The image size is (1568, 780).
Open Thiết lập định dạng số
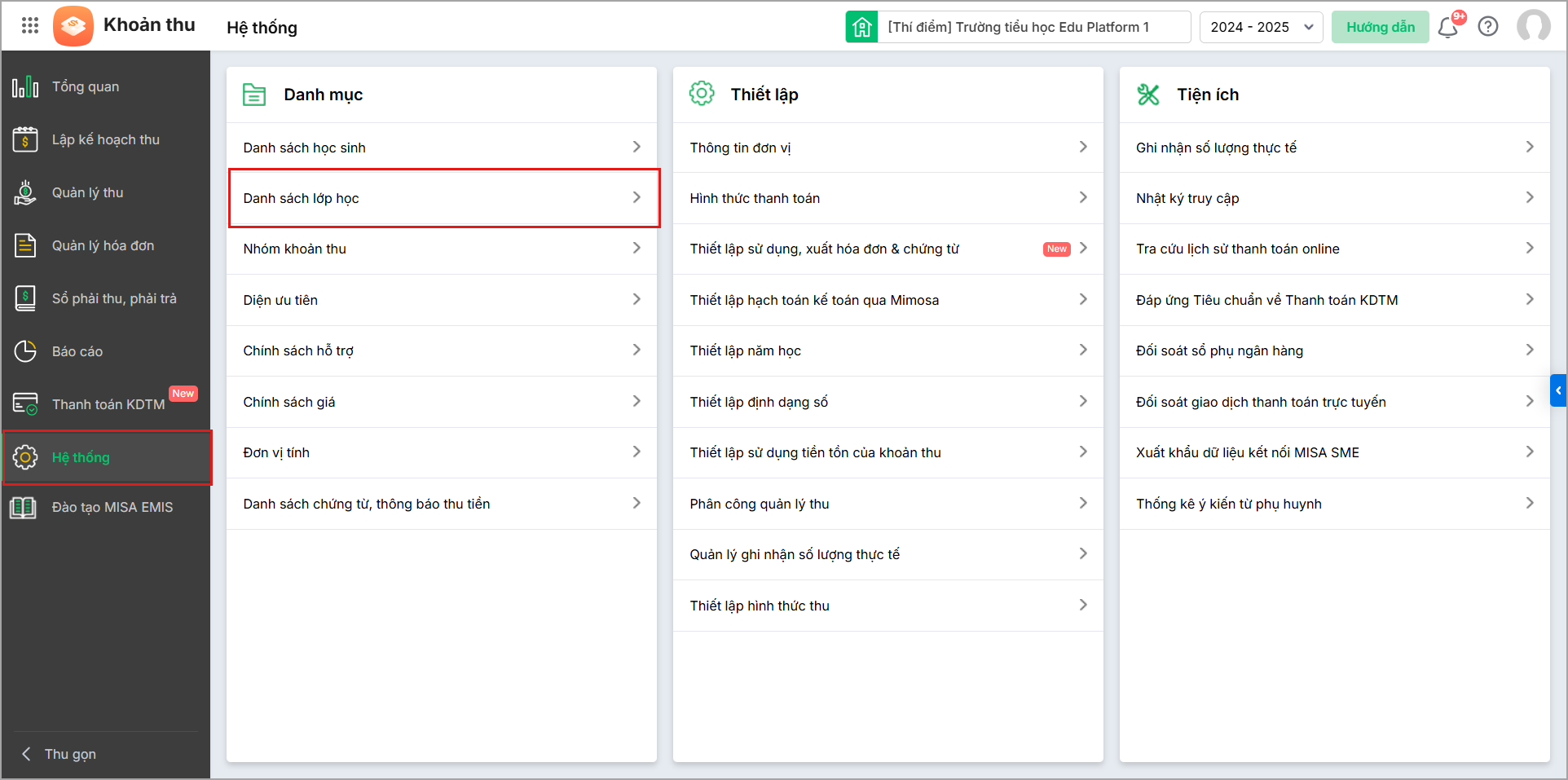[x=888, y=402]
